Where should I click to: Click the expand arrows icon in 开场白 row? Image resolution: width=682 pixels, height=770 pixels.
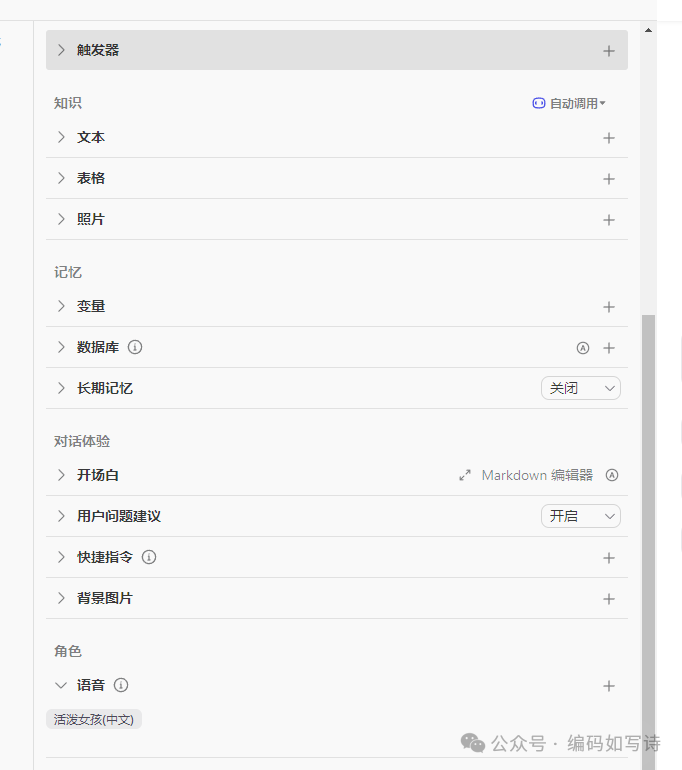[464, 475]
